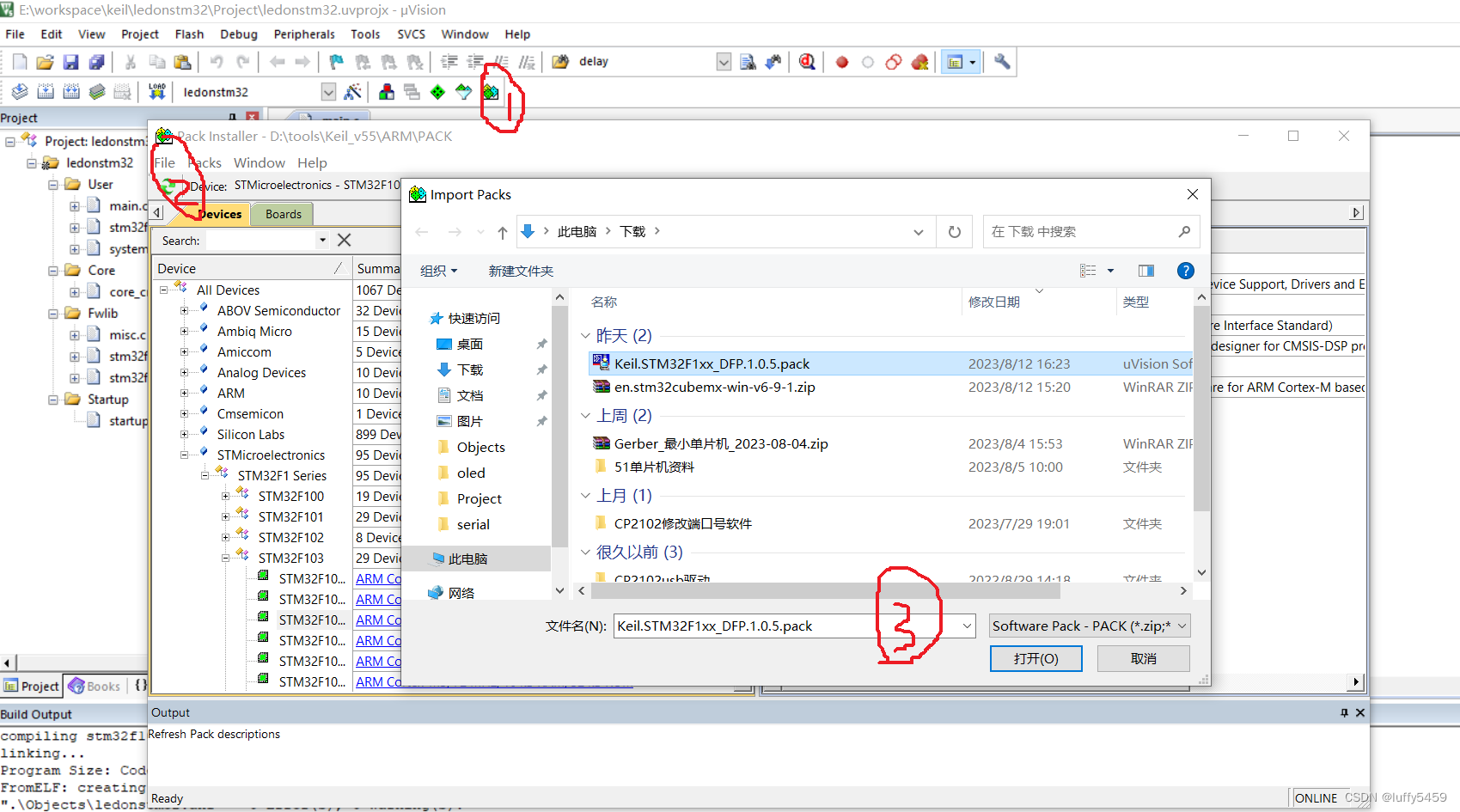Collapse the Fwlib group in Project tree

53,314
